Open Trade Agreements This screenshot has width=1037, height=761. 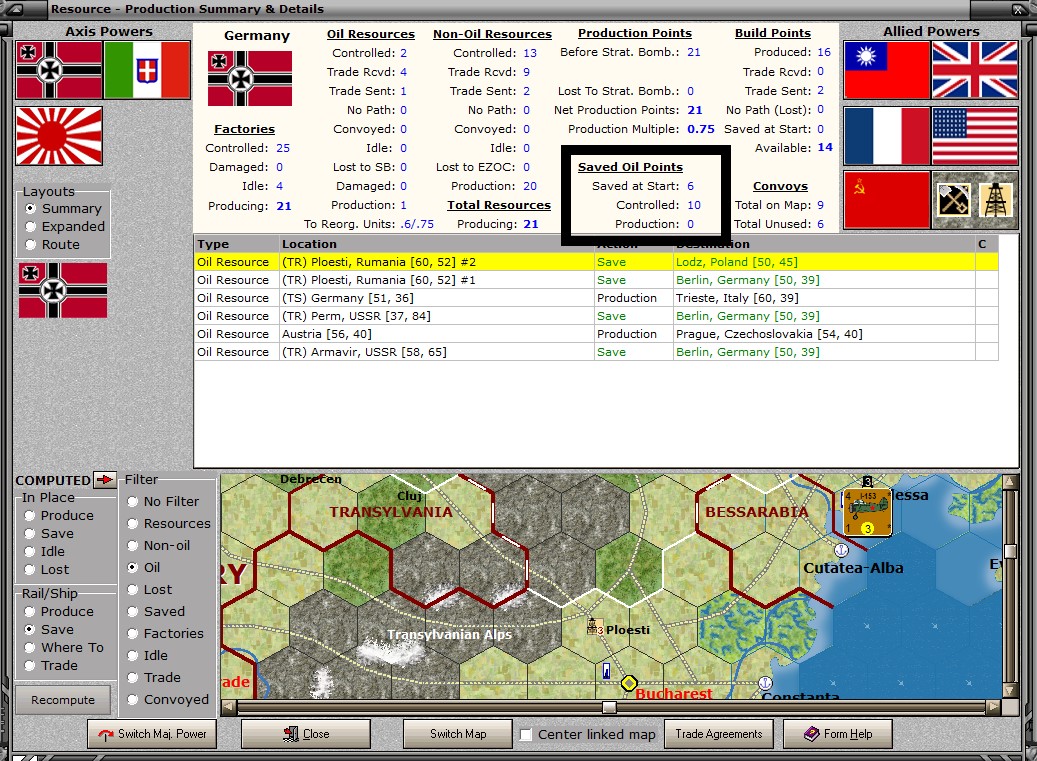(x=719, y=734)
